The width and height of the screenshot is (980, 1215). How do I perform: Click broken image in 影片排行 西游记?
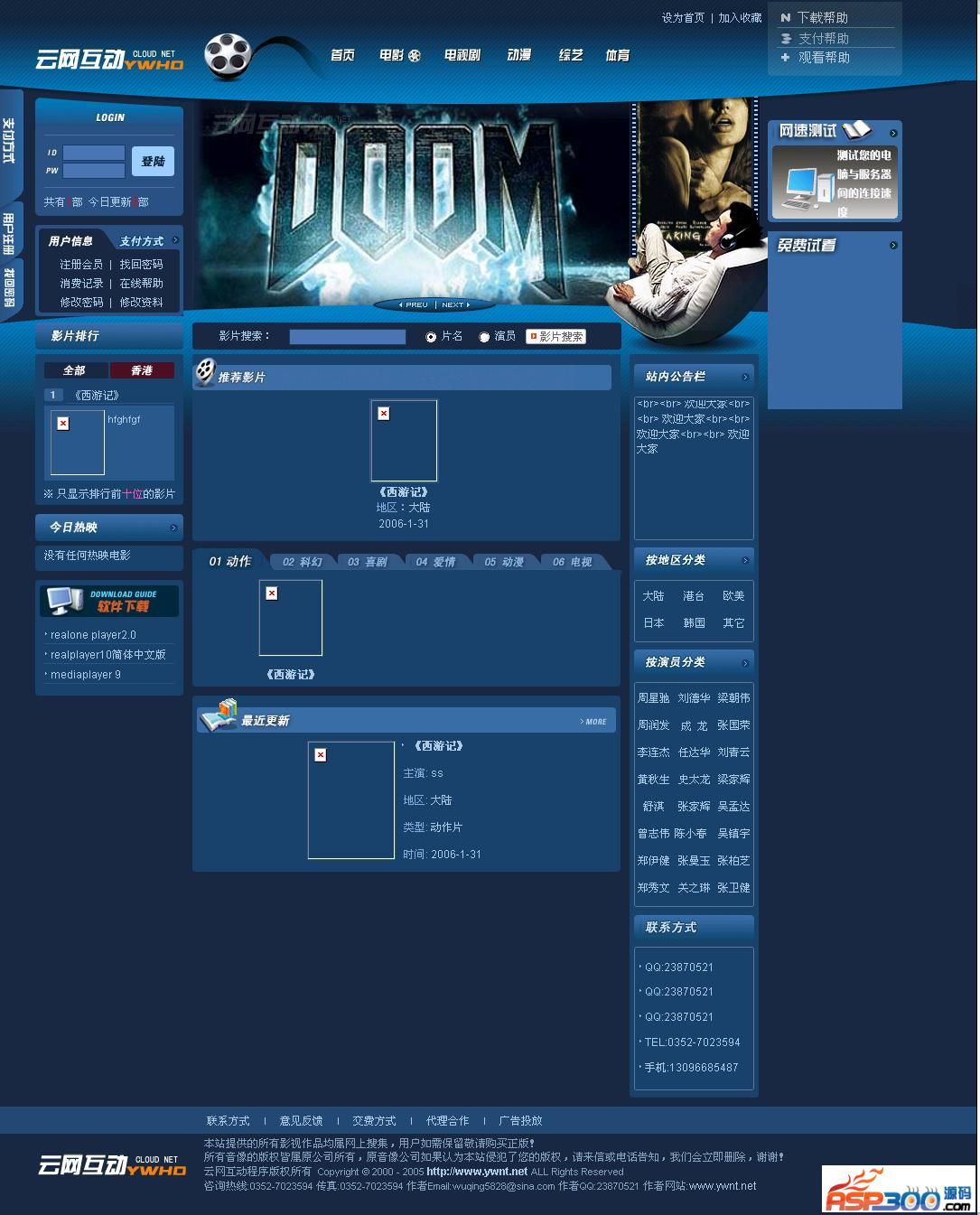click(77, 442)
